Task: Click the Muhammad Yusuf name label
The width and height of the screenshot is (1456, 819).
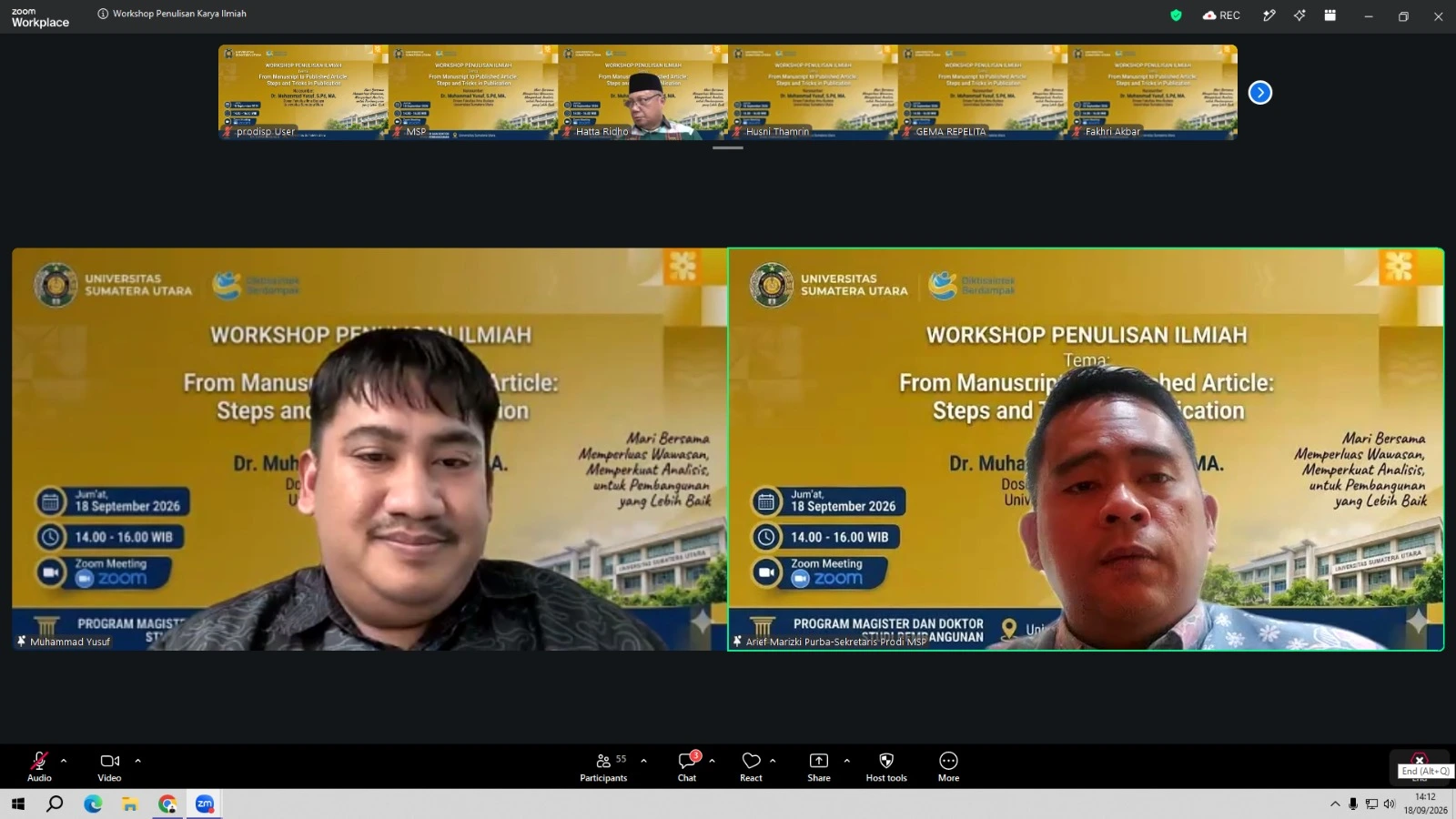Action: click(70, 642)
